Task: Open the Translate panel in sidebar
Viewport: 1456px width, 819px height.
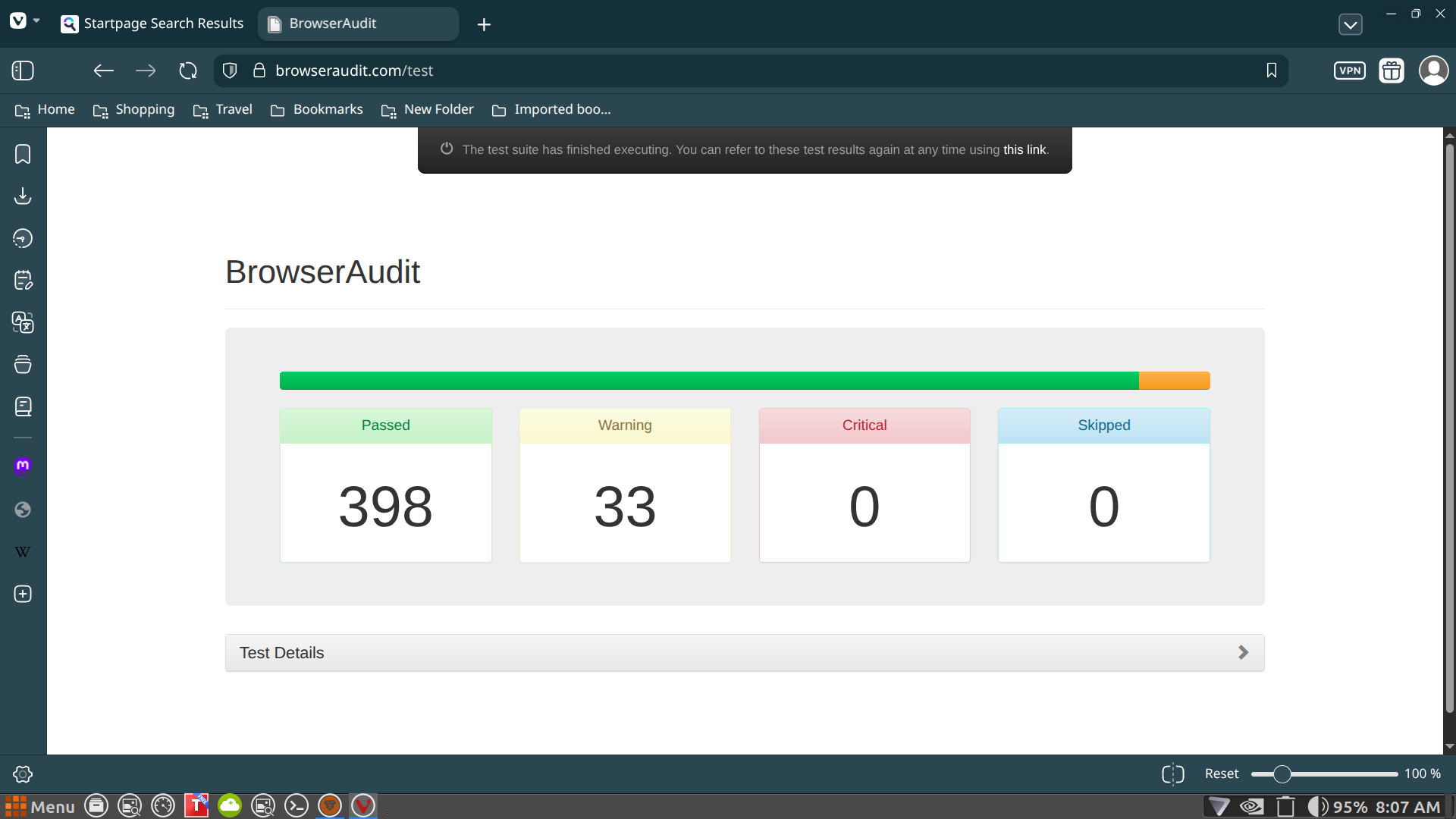Action: coord(23,322)
